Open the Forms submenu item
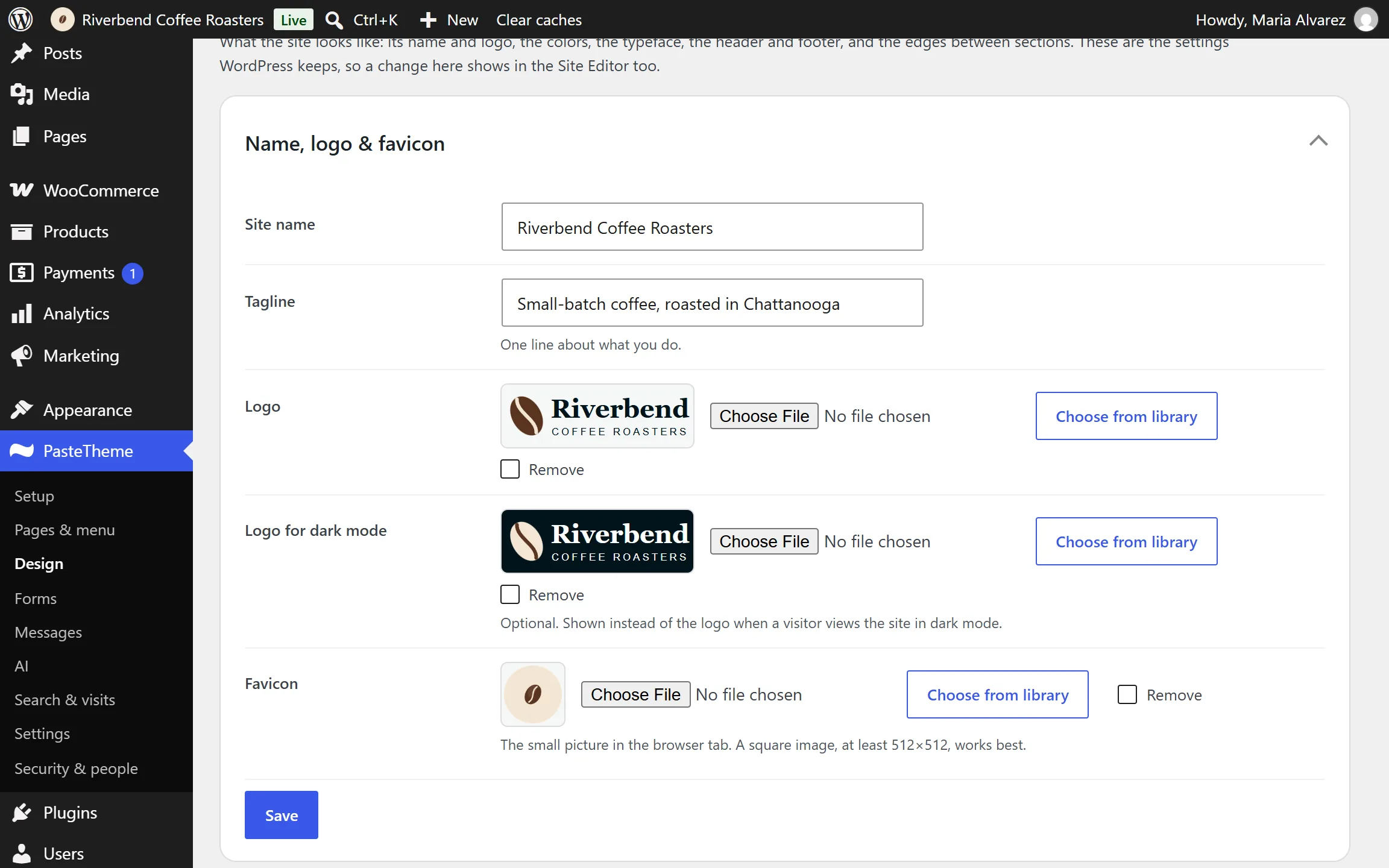Viewport: 1389px width, 868px height. tap(36, 599)
